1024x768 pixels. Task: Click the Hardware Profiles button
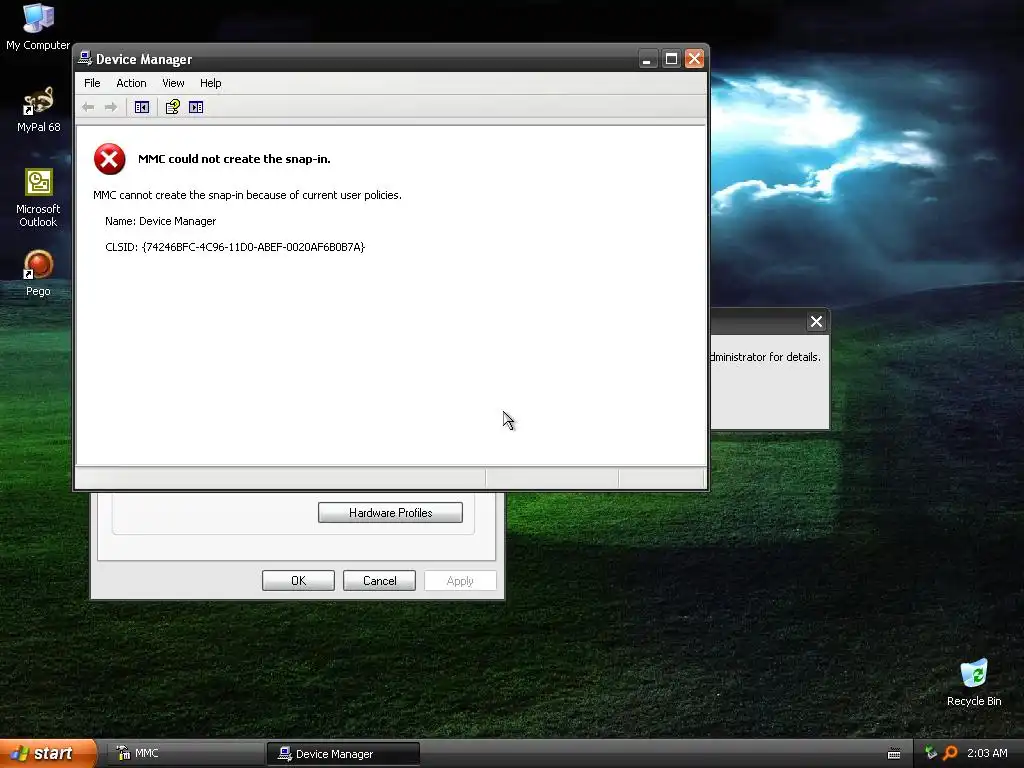pyautogui.click(x=391, y=513)
